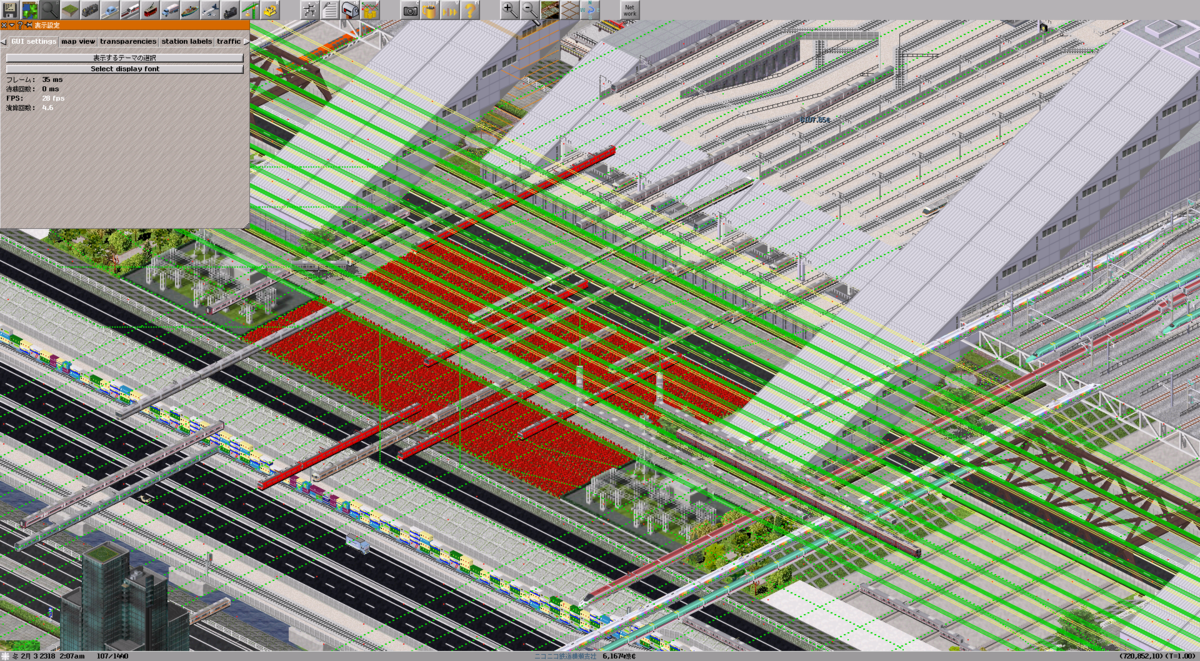This screenshot has width=1200, height=661.
Task: Open the save/load options disk icon
Action: [x=10, y=10]
